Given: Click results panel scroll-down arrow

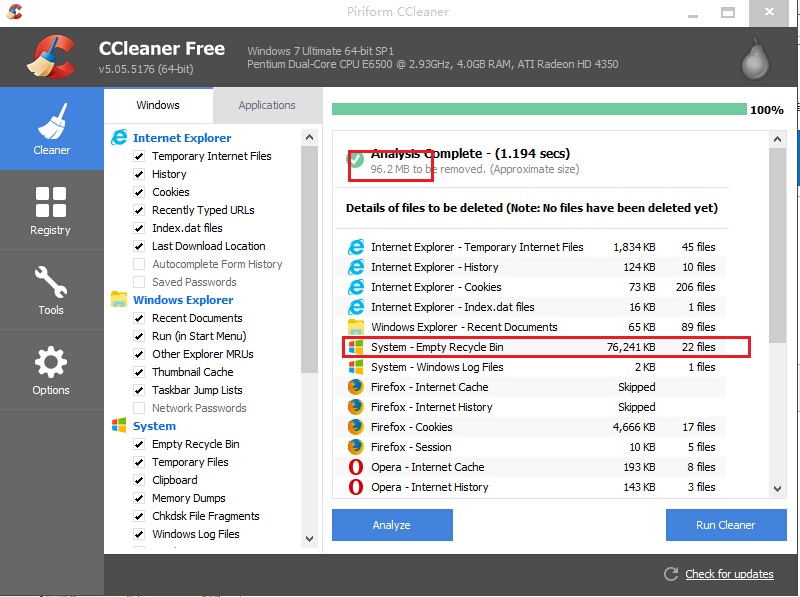Looking at the screenshot, I should 777,488.
